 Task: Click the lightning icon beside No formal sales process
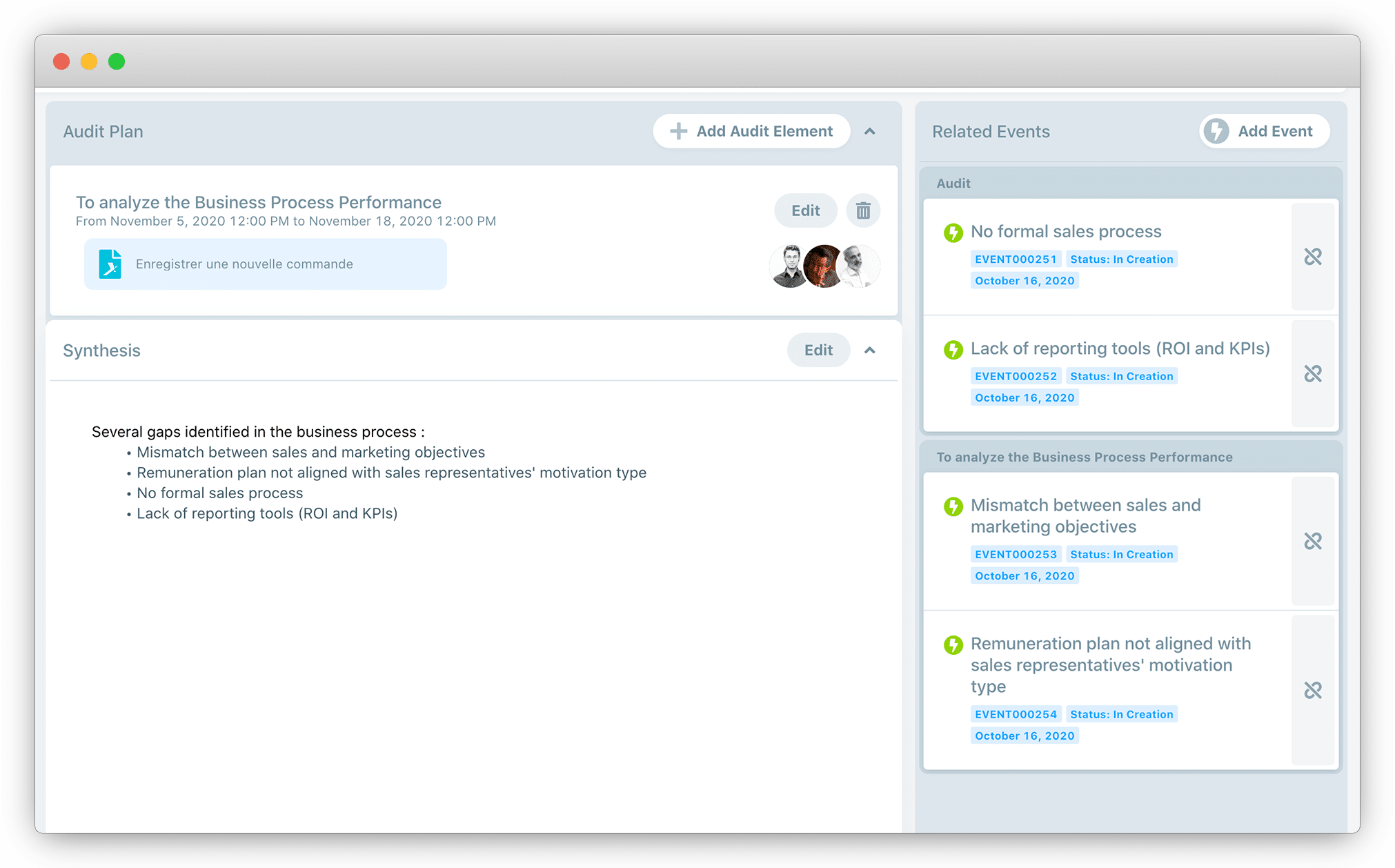coord(953,233)
